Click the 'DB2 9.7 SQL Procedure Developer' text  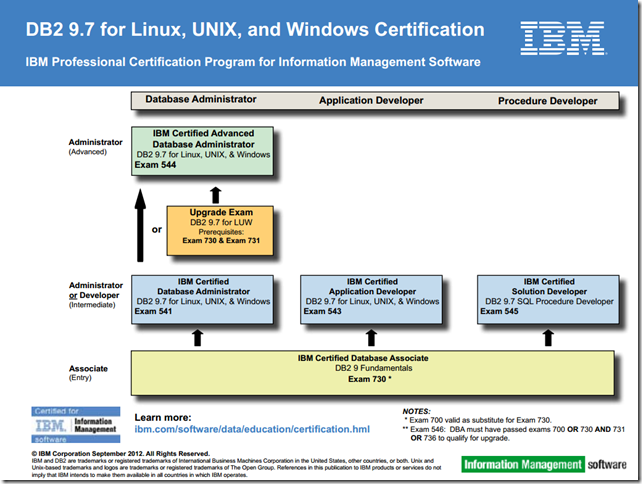tap(549, 301)
